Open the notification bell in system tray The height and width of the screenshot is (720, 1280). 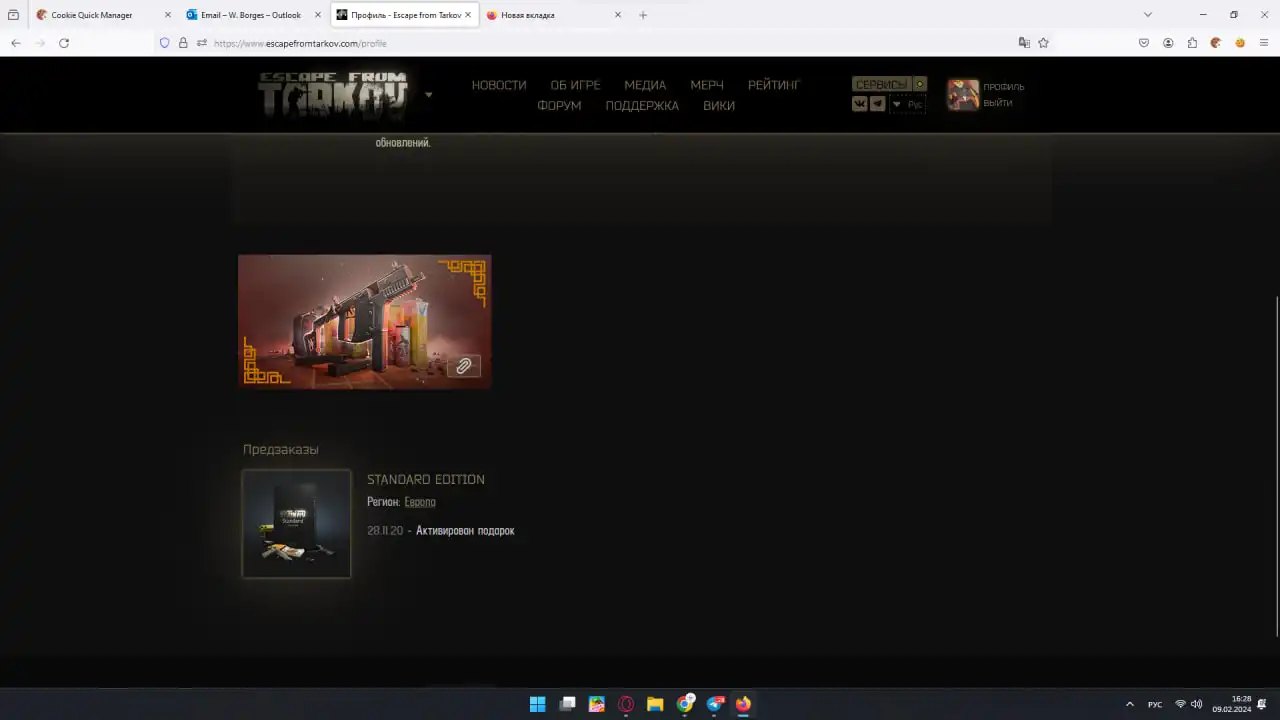tap(1262, 704)
